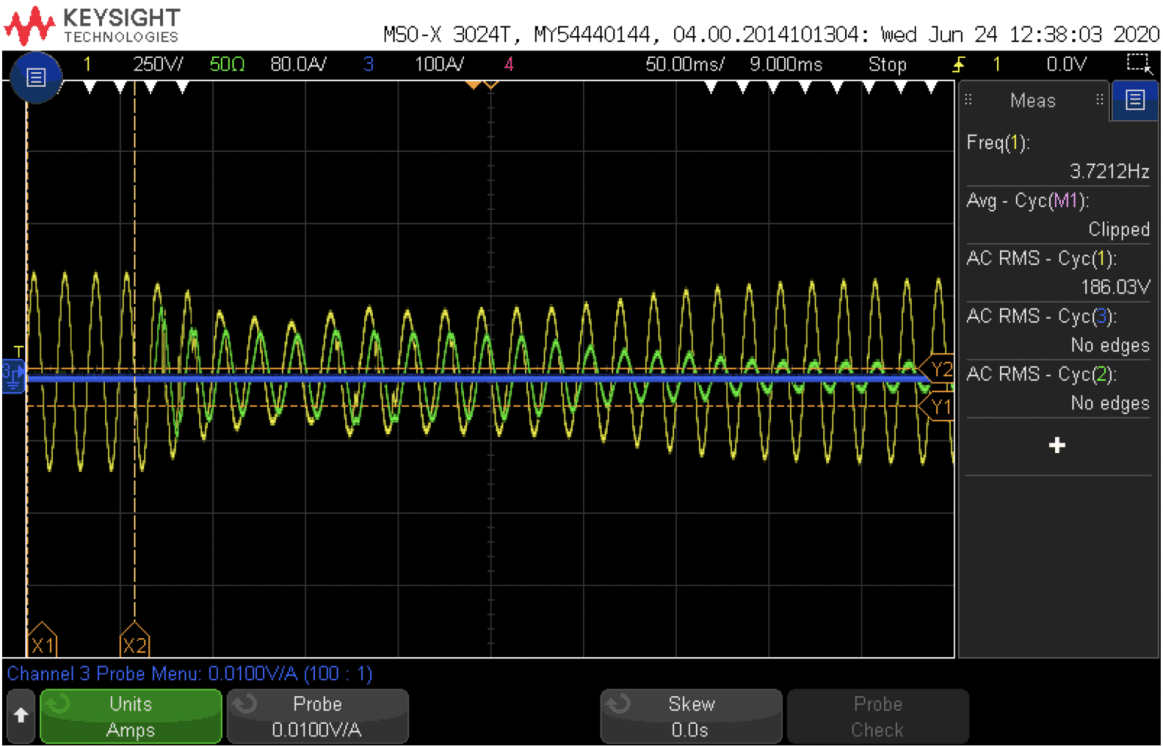Open the Probe 0.0100V/A softkey
Image resolution: width=1163 pixels, height=746 pixels.
click(x=317, y=716)
